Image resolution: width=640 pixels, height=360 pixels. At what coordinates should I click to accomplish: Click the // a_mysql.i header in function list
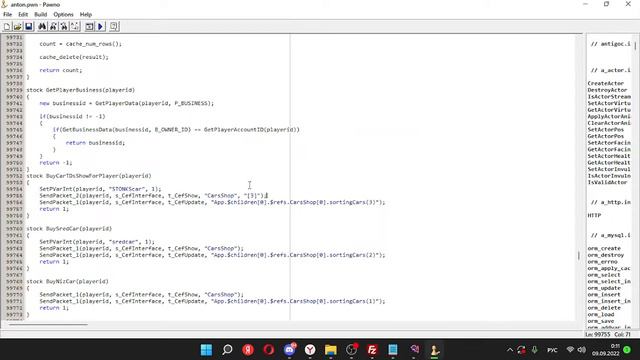click(x=610, y=235)
